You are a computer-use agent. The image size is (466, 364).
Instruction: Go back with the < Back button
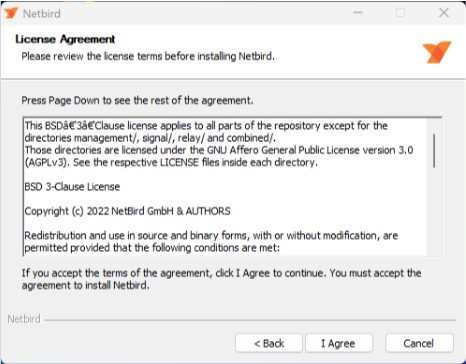click(x=269, y=343)
